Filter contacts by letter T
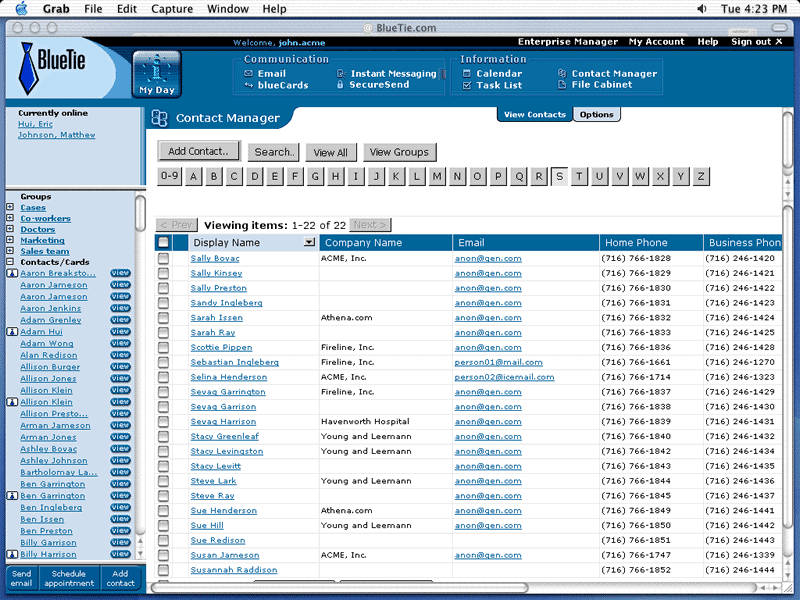This screenshot has height=600, width=800. click(579, 177)
